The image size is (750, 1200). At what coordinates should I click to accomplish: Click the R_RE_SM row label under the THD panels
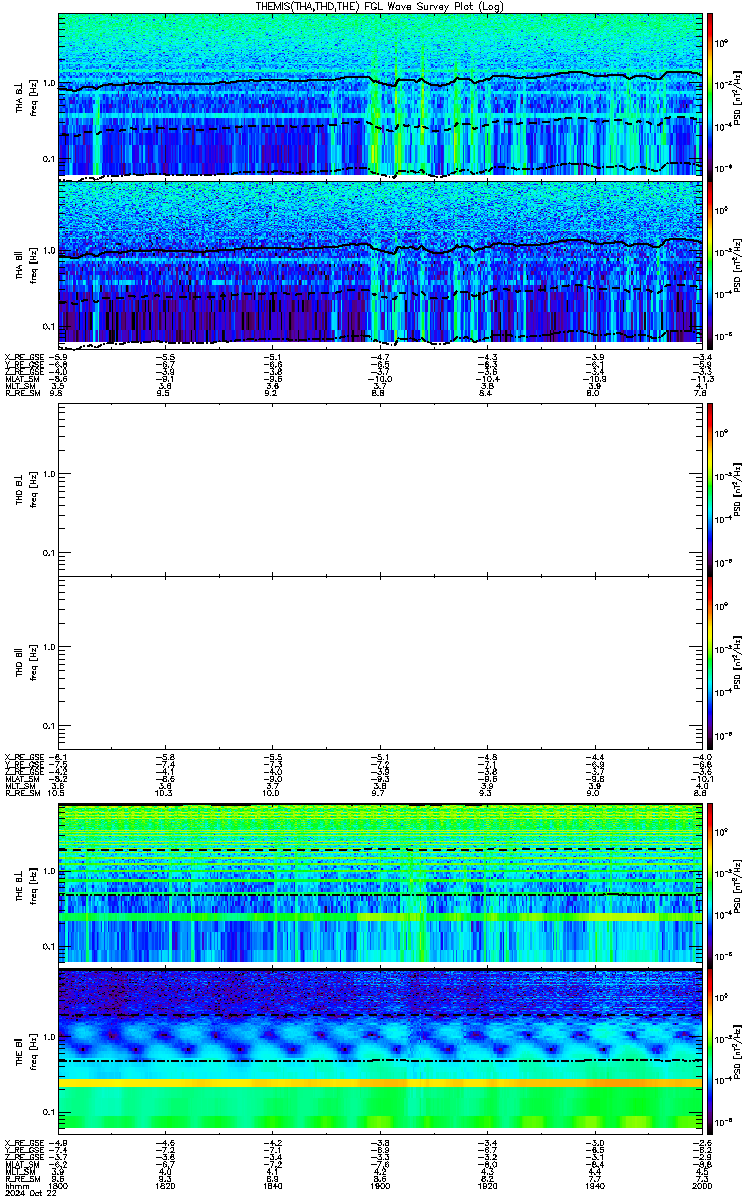coord(22,792)
